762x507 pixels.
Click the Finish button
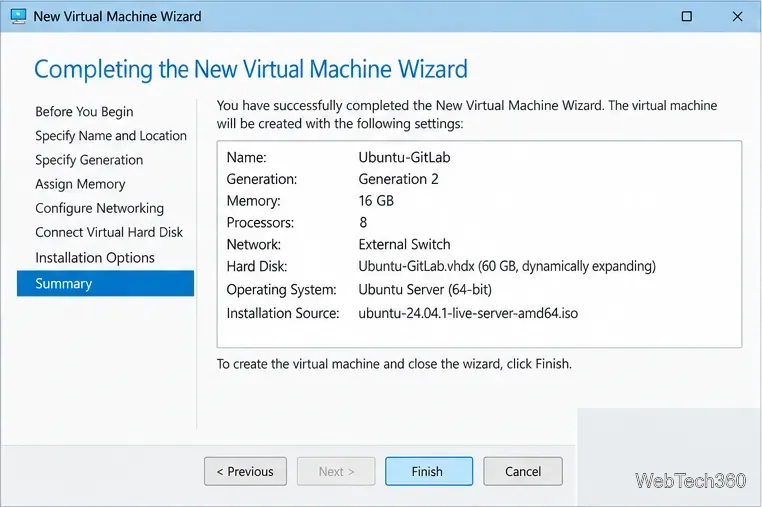(429, 471)
